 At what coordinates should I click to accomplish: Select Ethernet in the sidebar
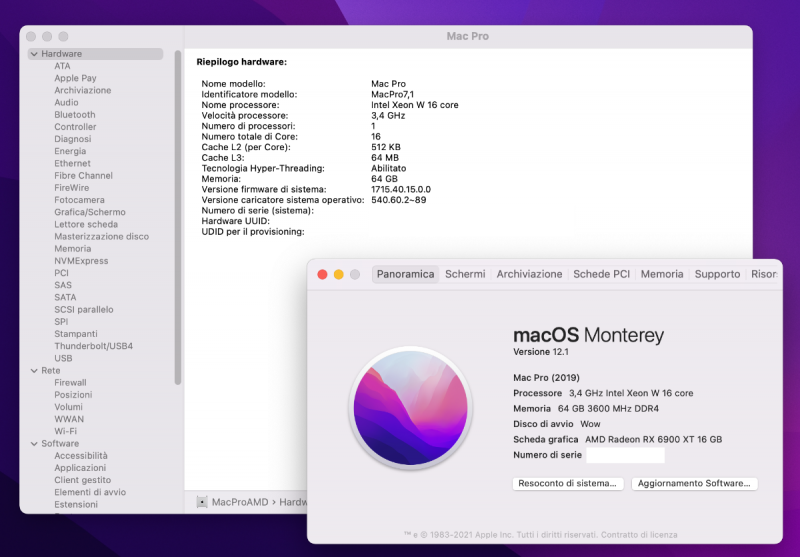pyautogui.click(x=72, y=163)
